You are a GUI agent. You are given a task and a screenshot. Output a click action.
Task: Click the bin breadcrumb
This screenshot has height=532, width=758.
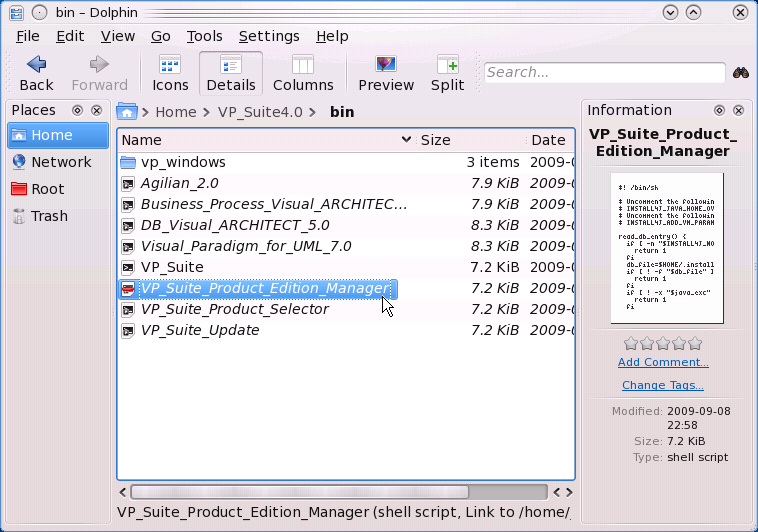pyautogui.click(x=342, y=112)
